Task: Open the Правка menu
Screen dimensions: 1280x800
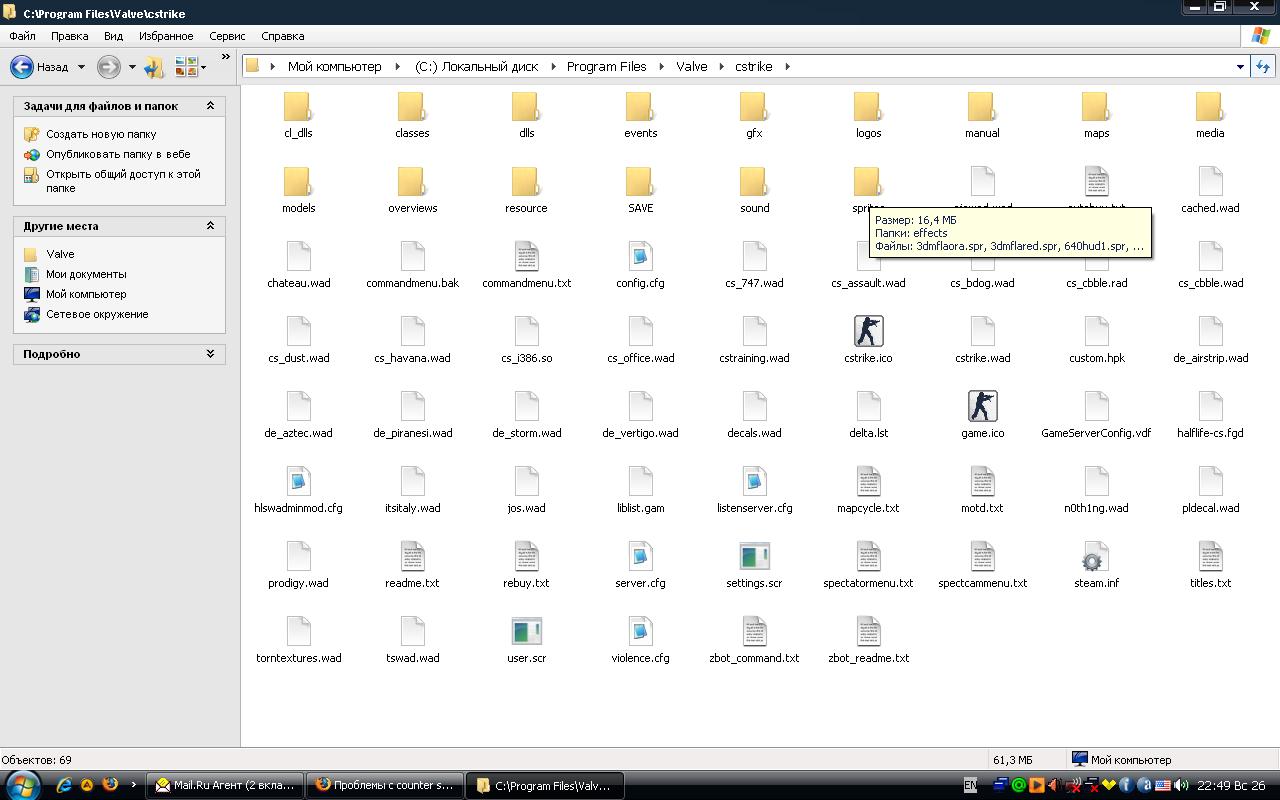Action: (x=70, y=36)
